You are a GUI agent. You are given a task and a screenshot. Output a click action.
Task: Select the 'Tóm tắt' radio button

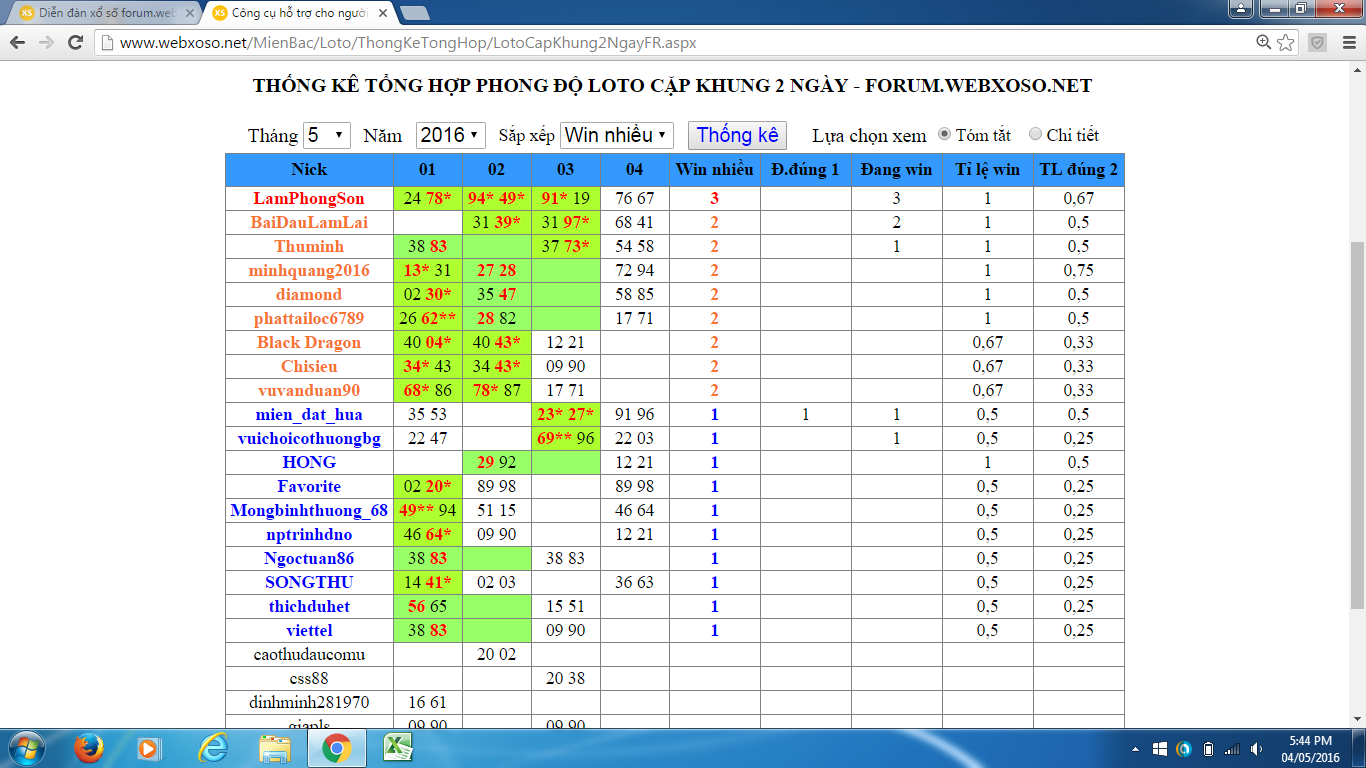944,134
